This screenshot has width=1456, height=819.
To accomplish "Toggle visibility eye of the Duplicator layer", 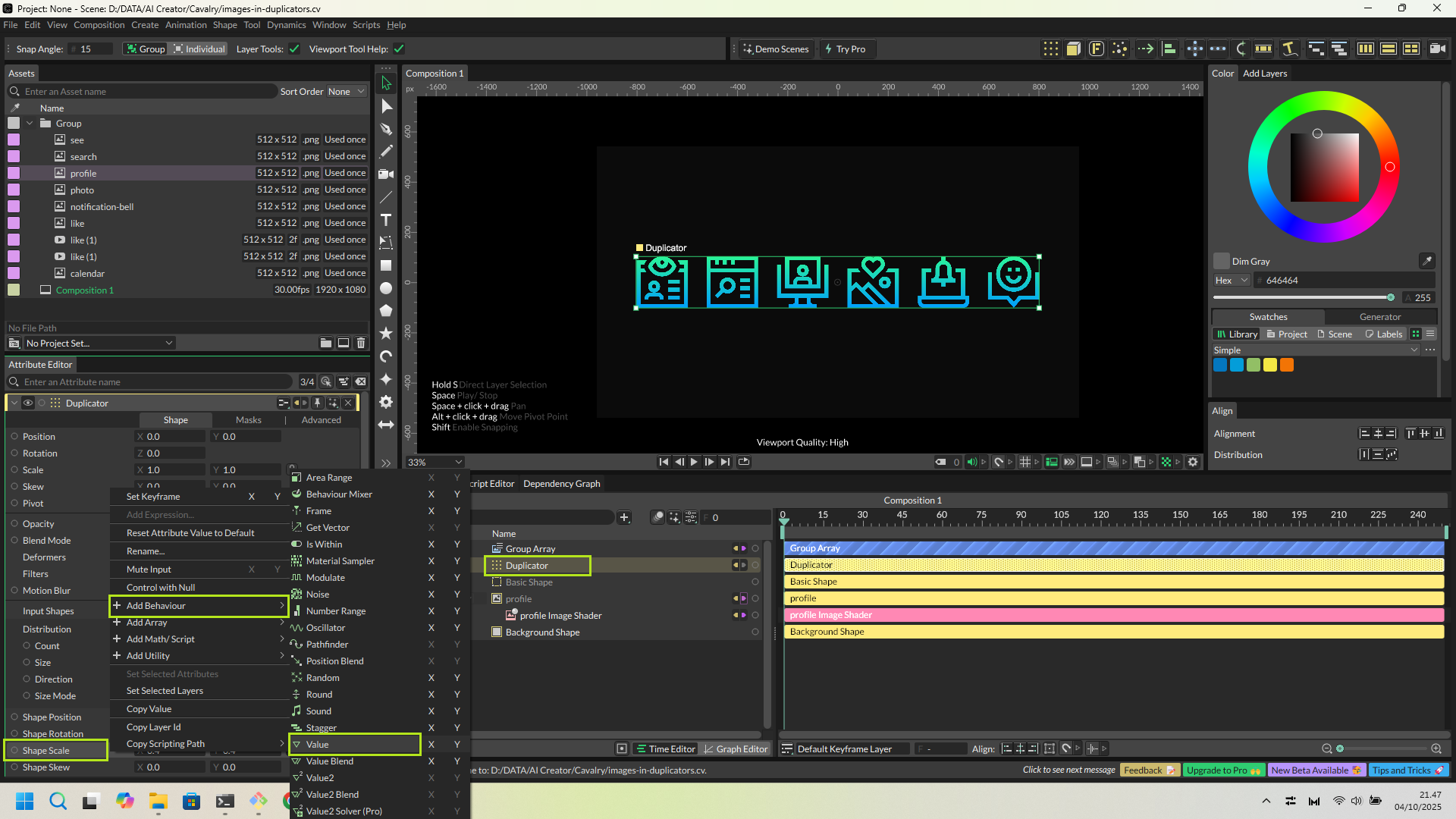I will [x=28, y=403].
